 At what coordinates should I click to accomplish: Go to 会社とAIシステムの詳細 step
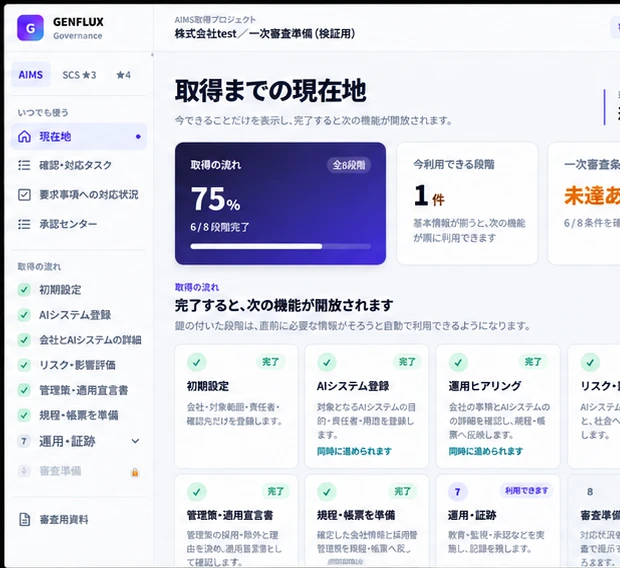coord(78,340)
